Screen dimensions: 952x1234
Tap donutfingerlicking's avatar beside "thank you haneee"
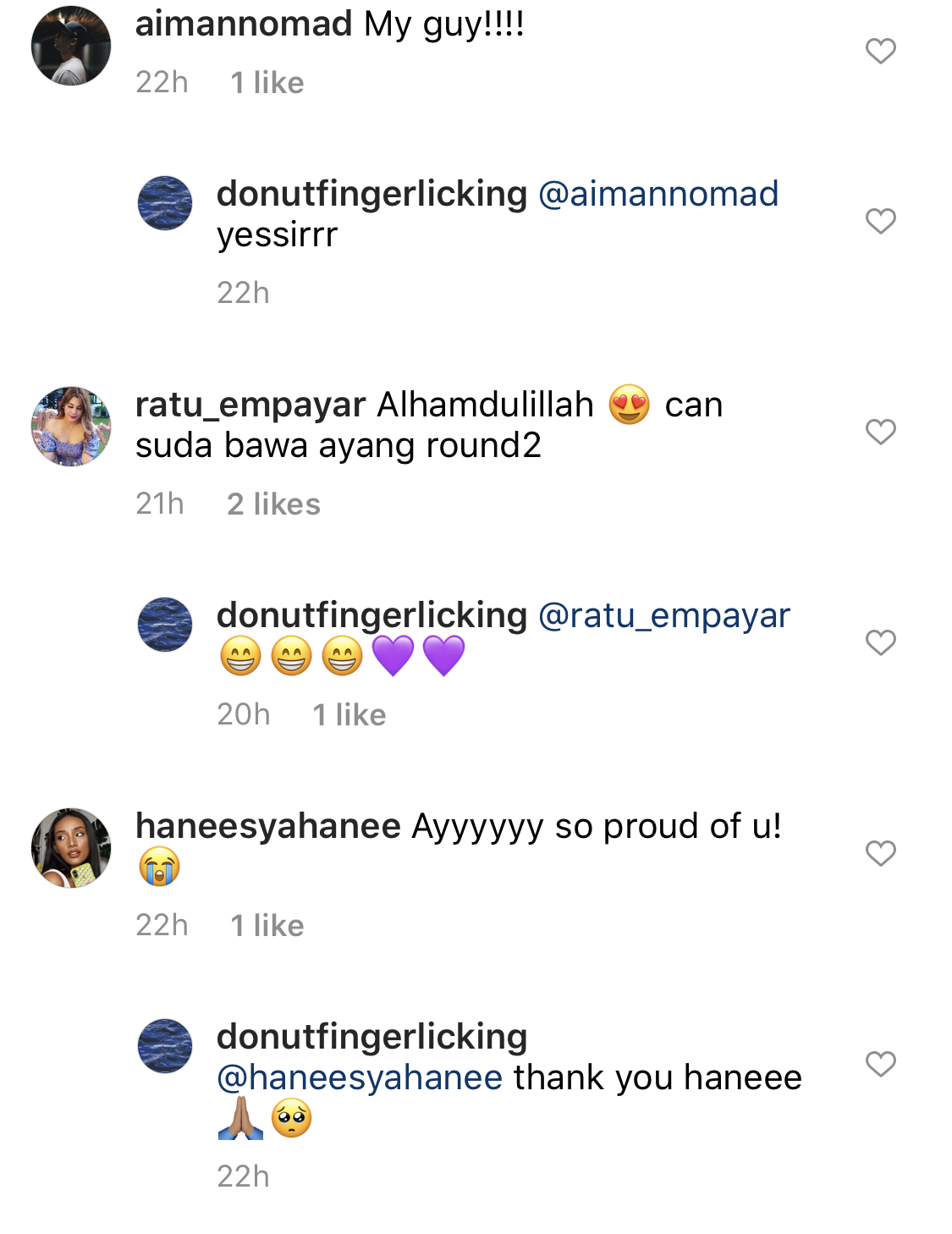tap(165, 1046)
